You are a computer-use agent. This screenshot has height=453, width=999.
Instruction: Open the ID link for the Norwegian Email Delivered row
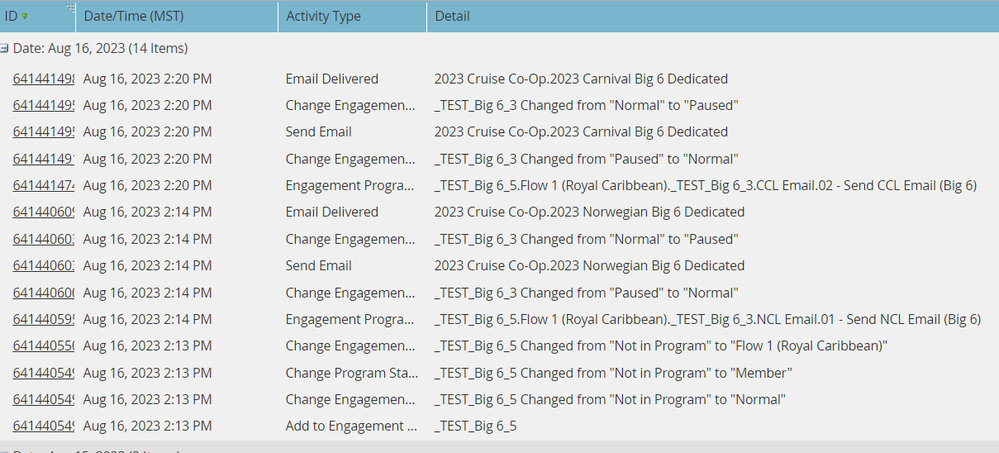click(41, 212)
